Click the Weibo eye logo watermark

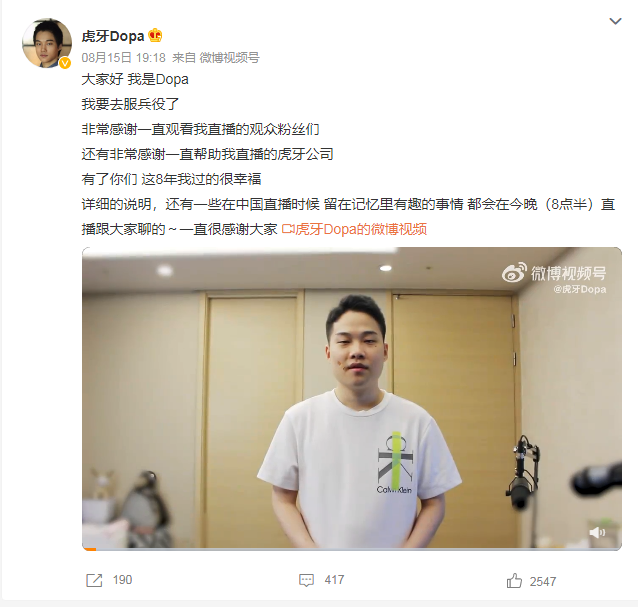point(514,273)
